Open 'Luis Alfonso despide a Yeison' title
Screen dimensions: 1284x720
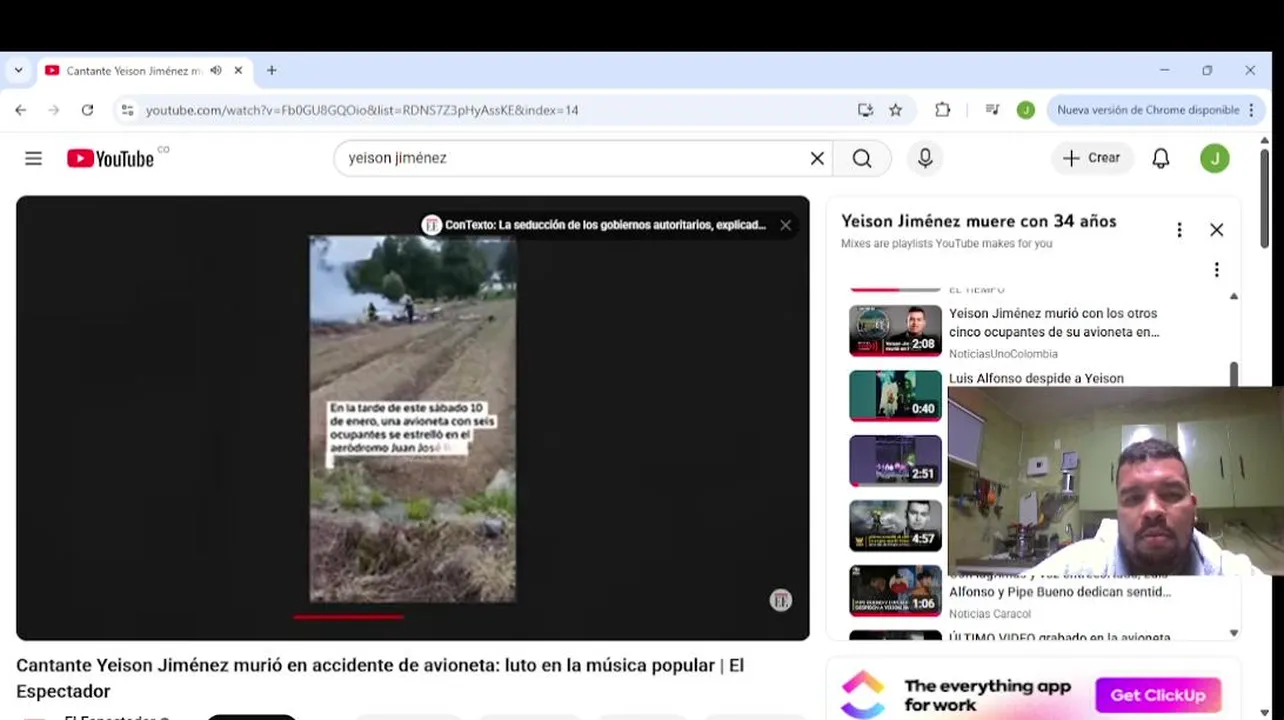click(1036, 378)
